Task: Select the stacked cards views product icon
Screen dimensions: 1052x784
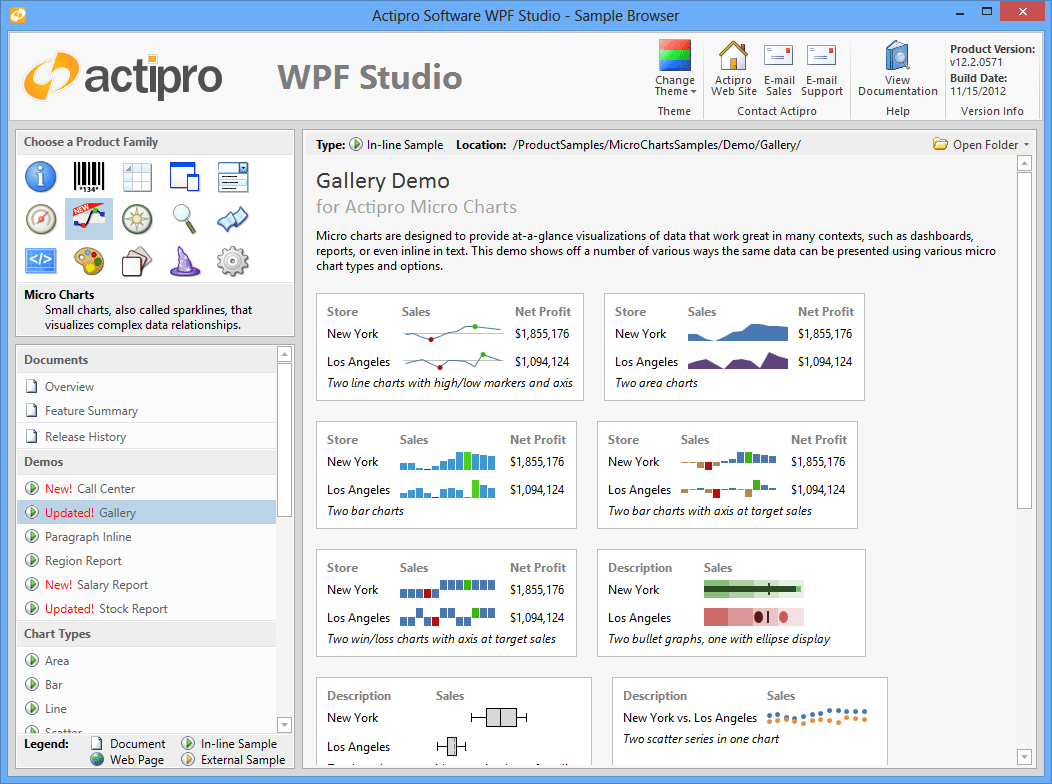Action: 137,261
